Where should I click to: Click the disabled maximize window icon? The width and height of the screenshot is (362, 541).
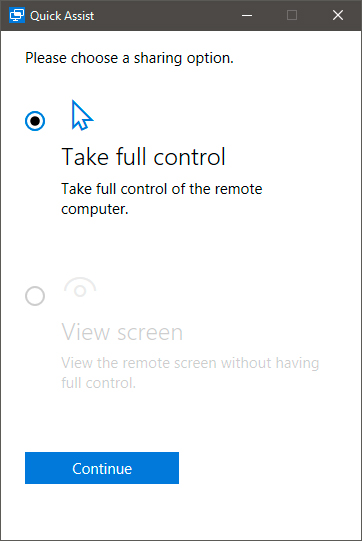[292, 15]
